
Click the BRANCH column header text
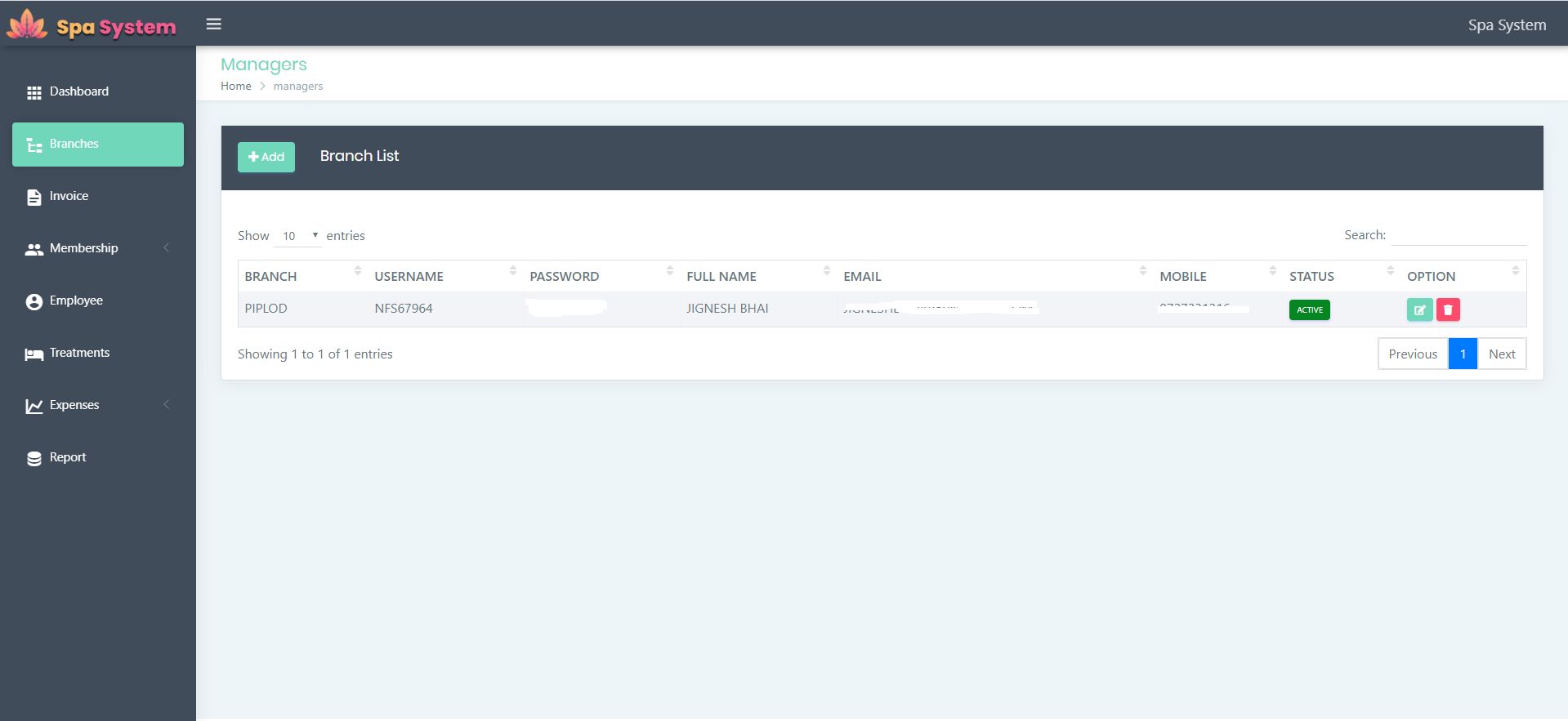[270, 276]
